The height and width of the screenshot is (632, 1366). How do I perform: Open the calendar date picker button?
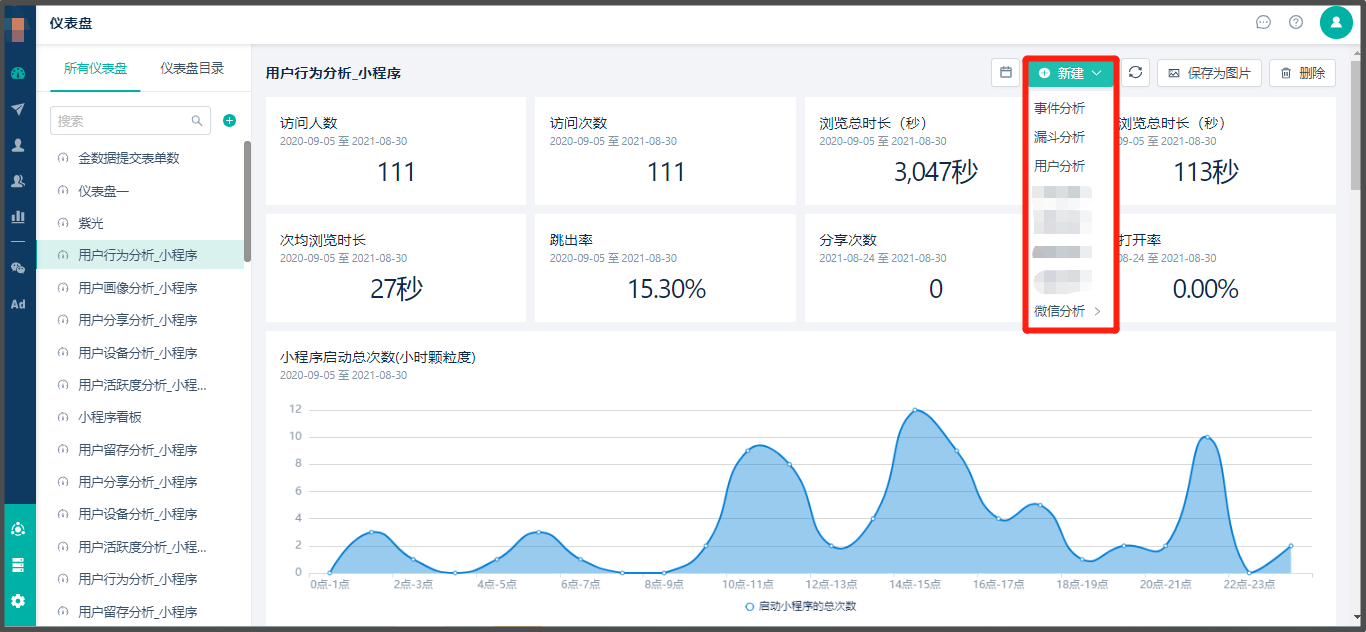pos(1006,72)
